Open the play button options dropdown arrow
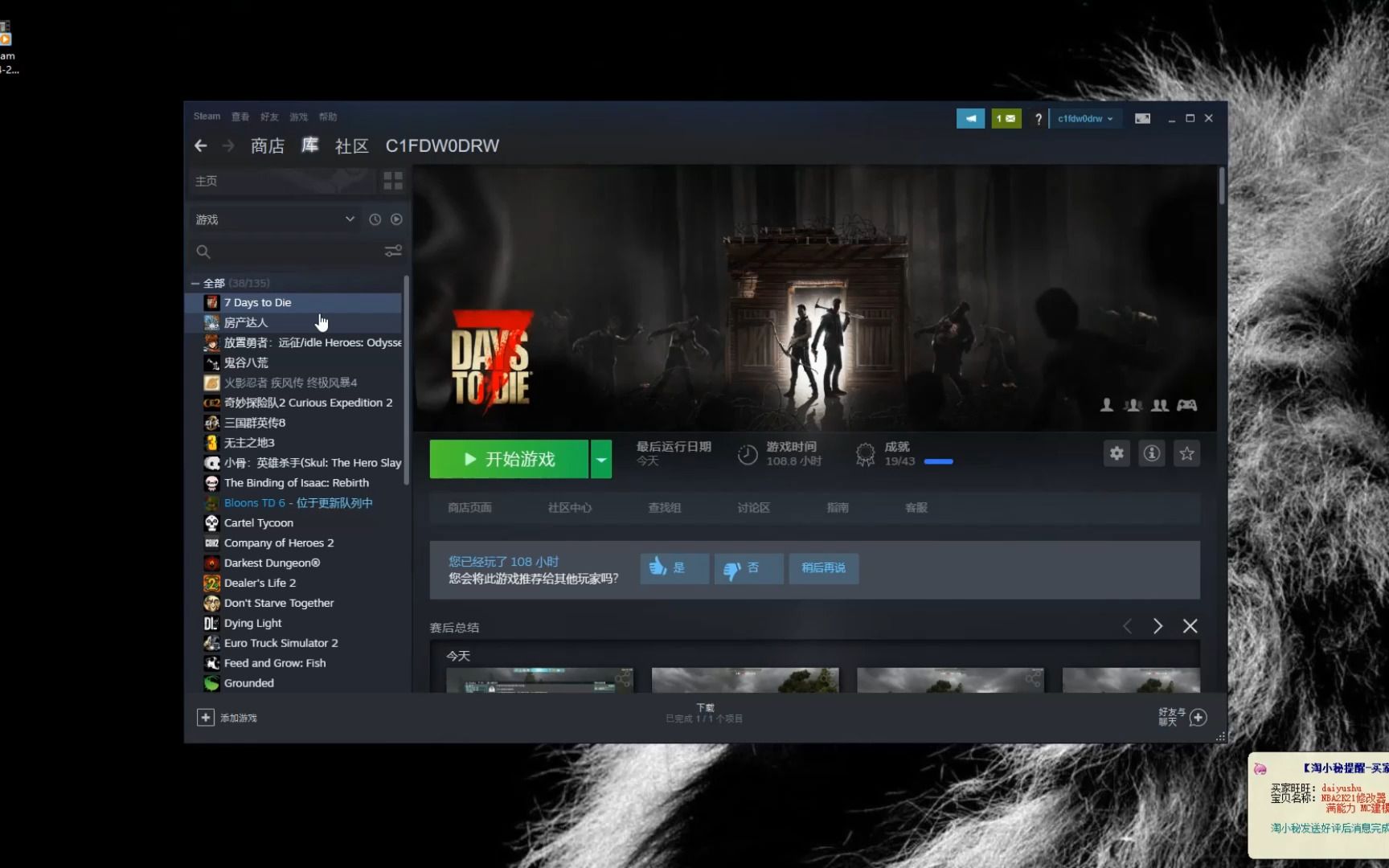 pyautogui.click(x=601, y=459)
